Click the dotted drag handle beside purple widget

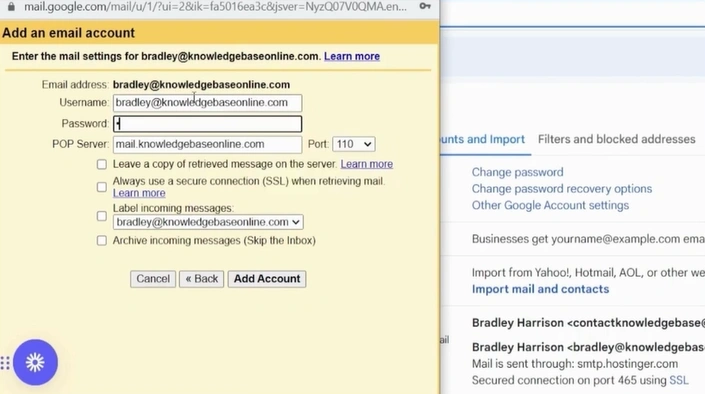point(5,363)
